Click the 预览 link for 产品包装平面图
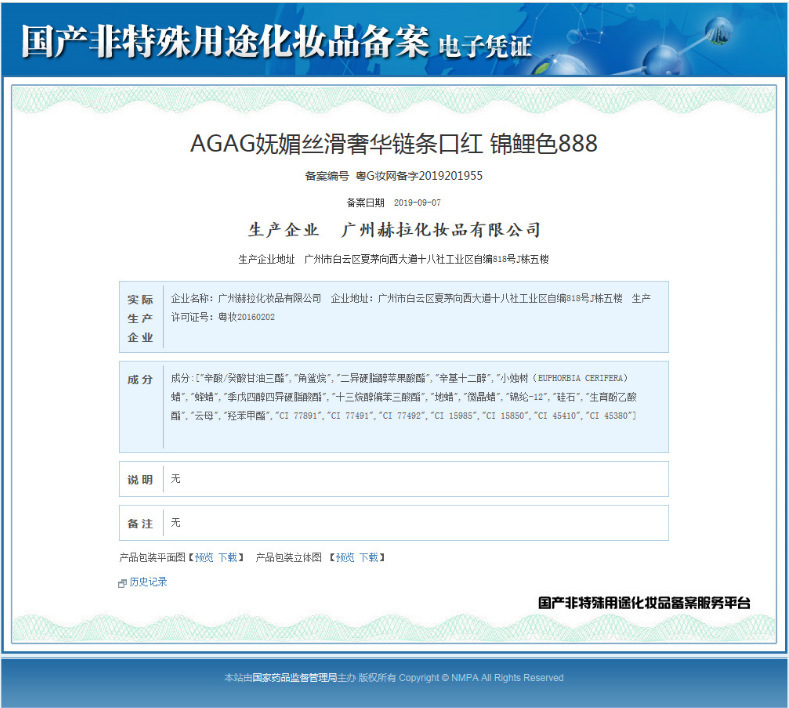This screenshot has width=789, height=708. coord(204,557)
